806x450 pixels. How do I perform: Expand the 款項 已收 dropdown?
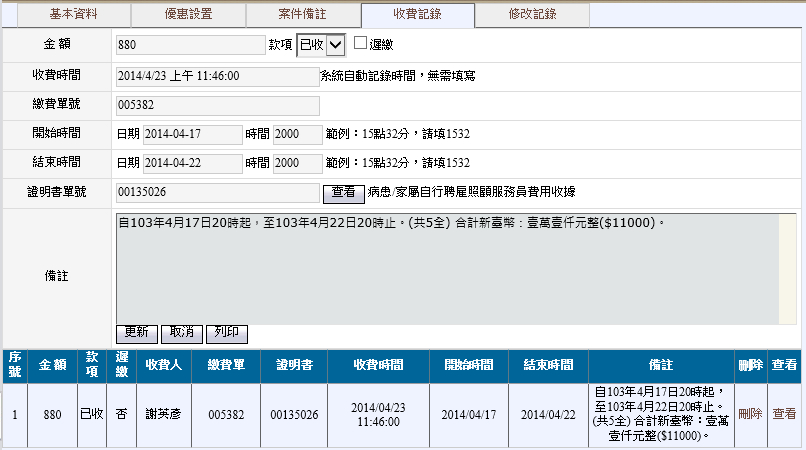coord(321,45)
